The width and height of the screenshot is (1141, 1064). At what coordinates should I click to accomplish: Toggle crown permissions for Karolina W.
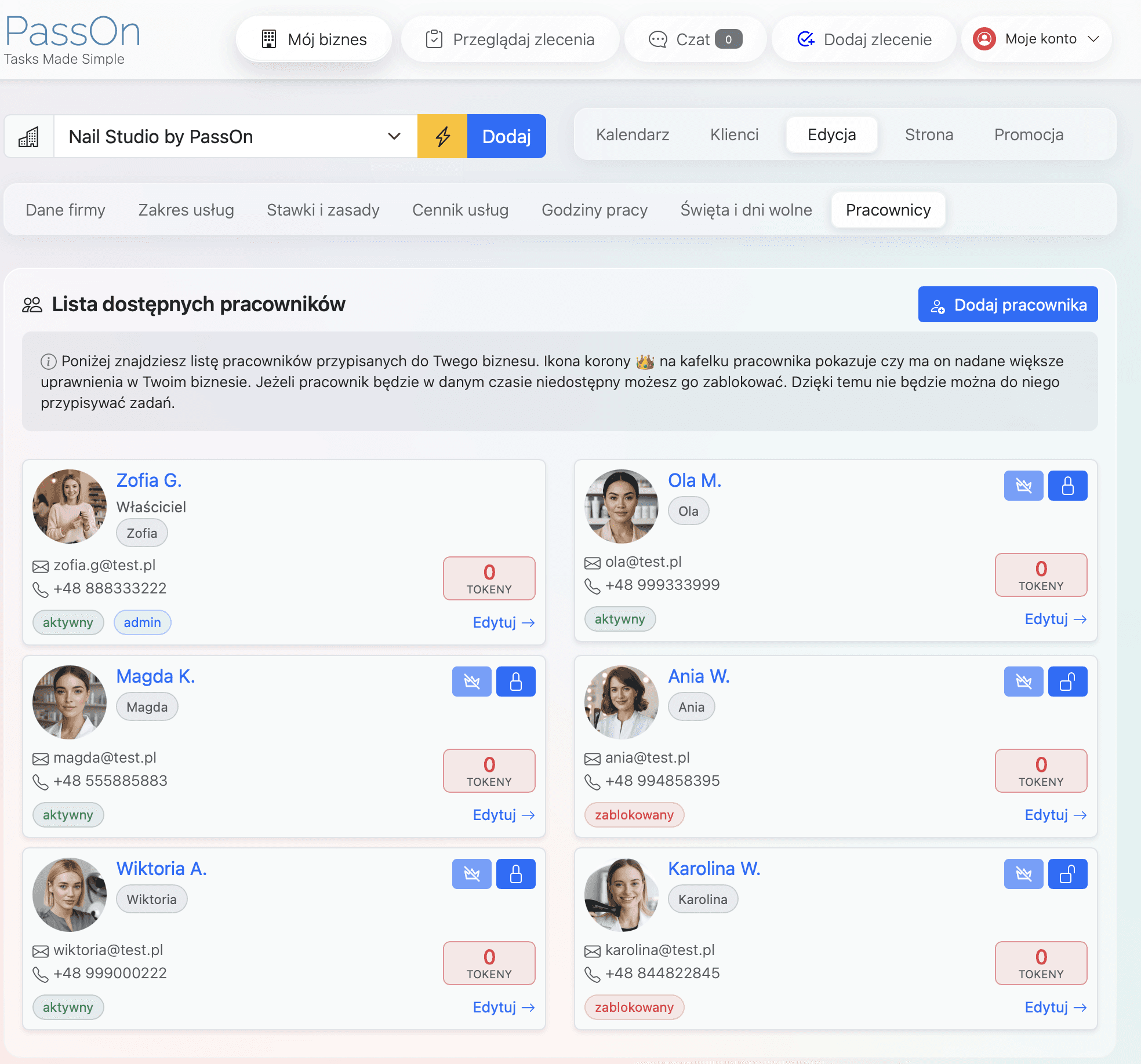[1023, 874]
